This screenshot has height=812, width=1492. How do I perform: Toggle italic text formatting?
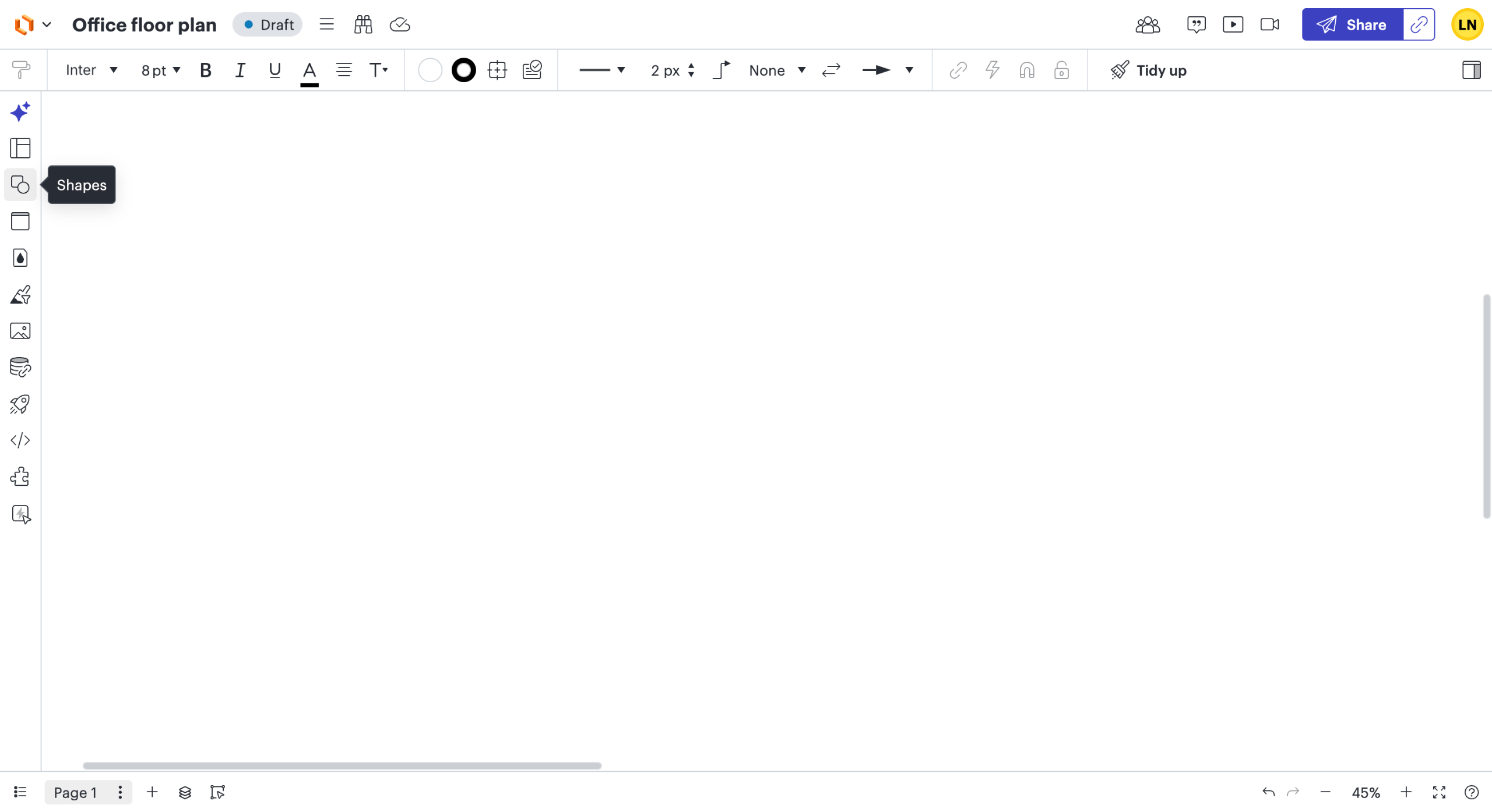point(240,70)
